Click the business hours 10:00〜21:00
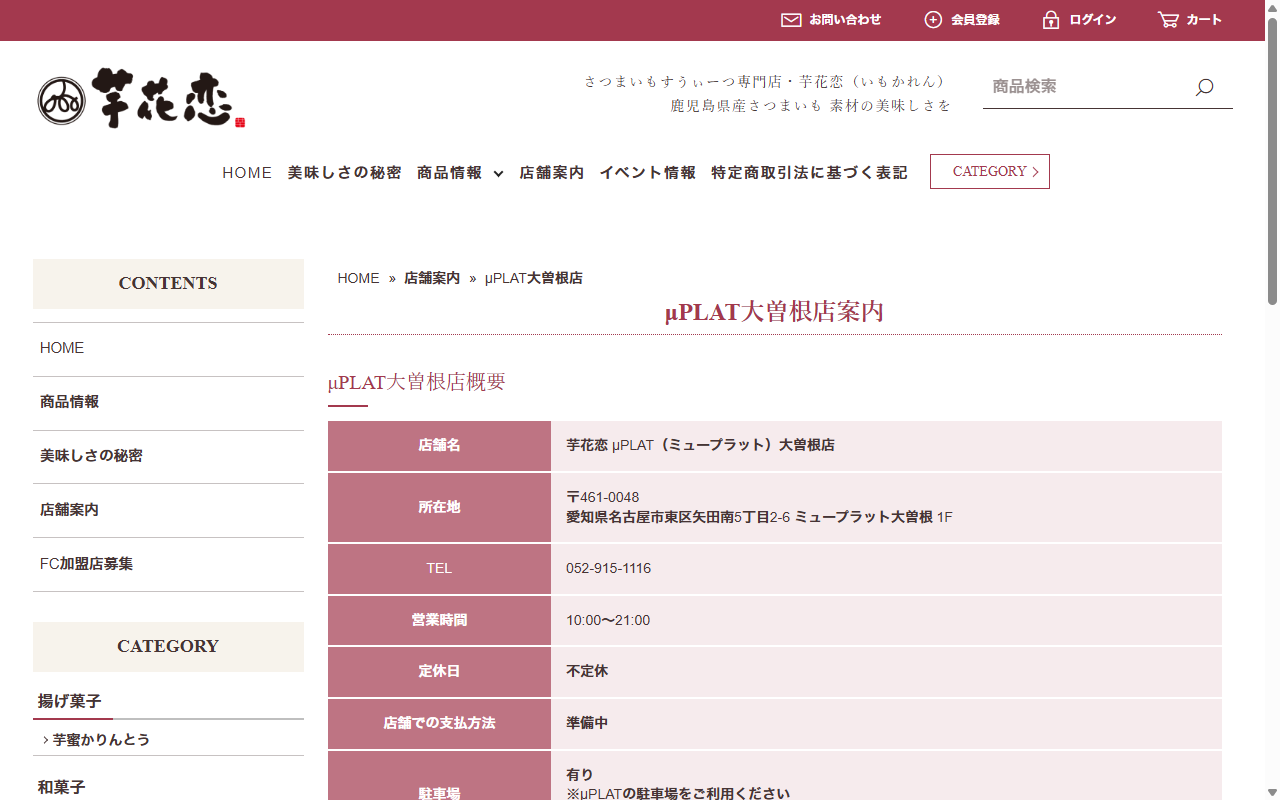 (608, 620)
